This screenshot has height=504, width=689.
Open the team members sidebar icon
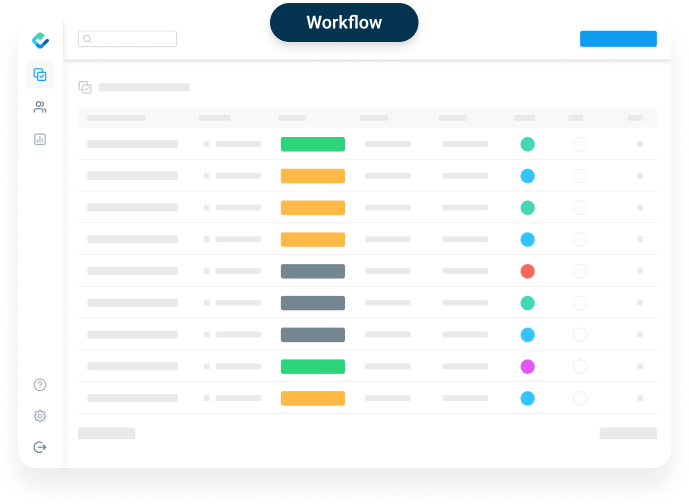click(x=40, y=107)
